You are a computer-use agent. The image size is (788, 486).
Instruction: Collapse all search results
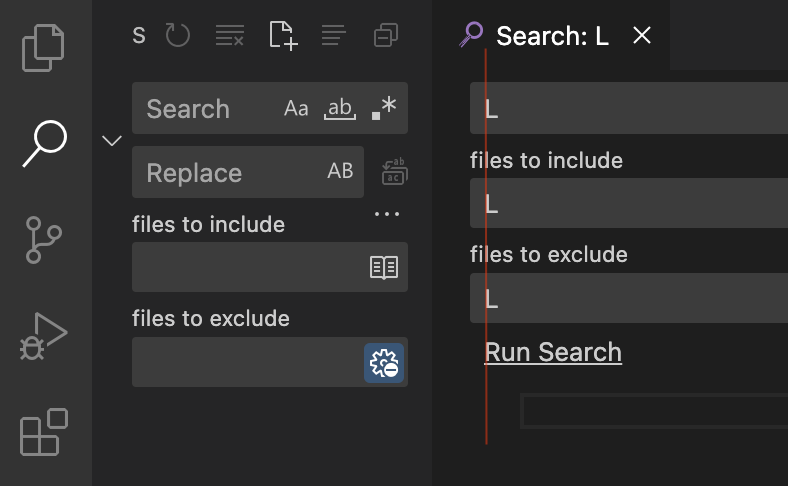[x=386, y=35]
